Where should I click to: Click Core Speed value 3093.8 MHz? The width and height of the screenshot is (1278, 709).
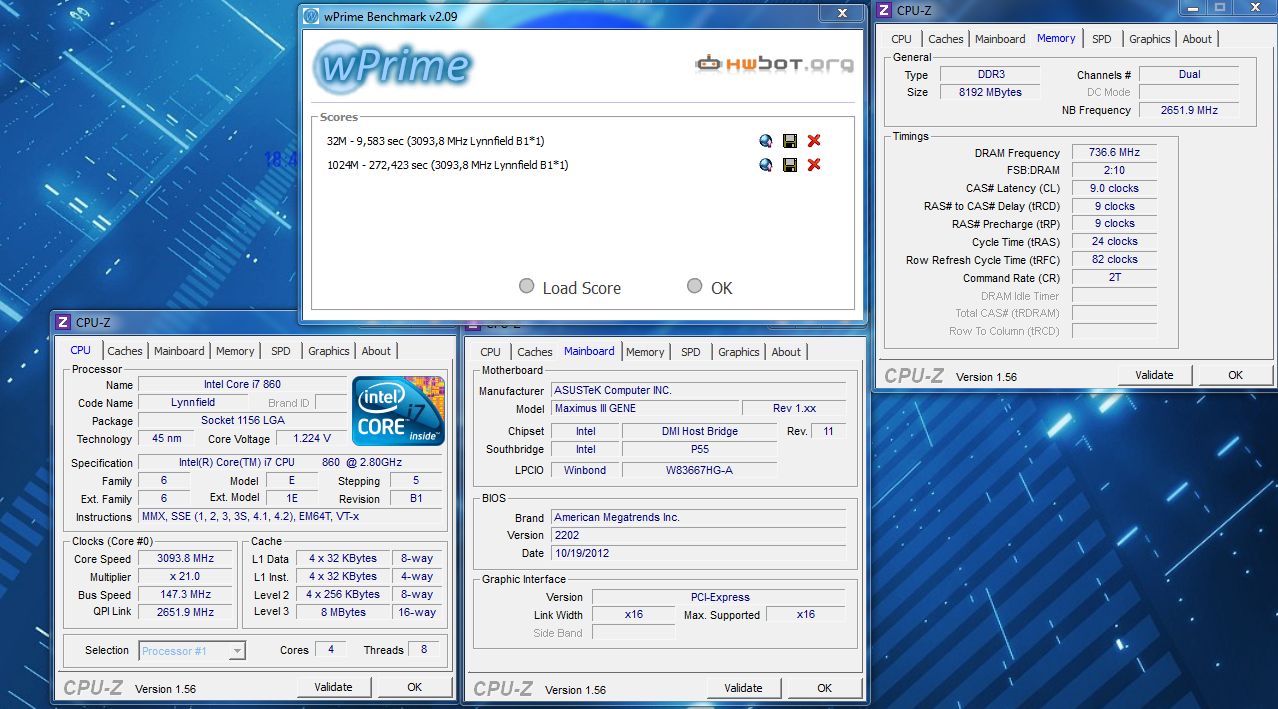(x=185, y=558)
